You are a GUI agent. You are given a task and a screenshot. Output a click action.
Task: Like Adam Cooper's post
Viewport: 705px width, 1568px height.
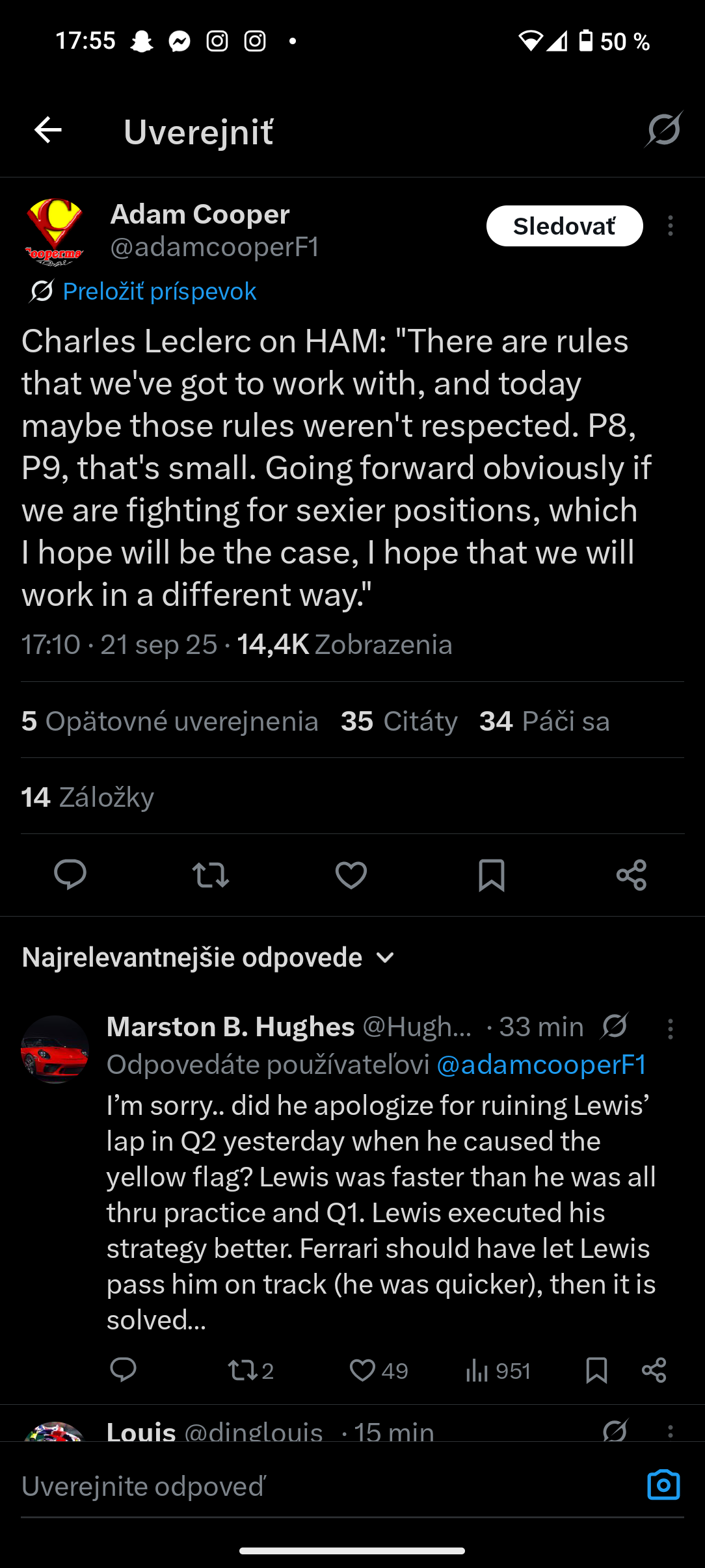tap(351, 874)
